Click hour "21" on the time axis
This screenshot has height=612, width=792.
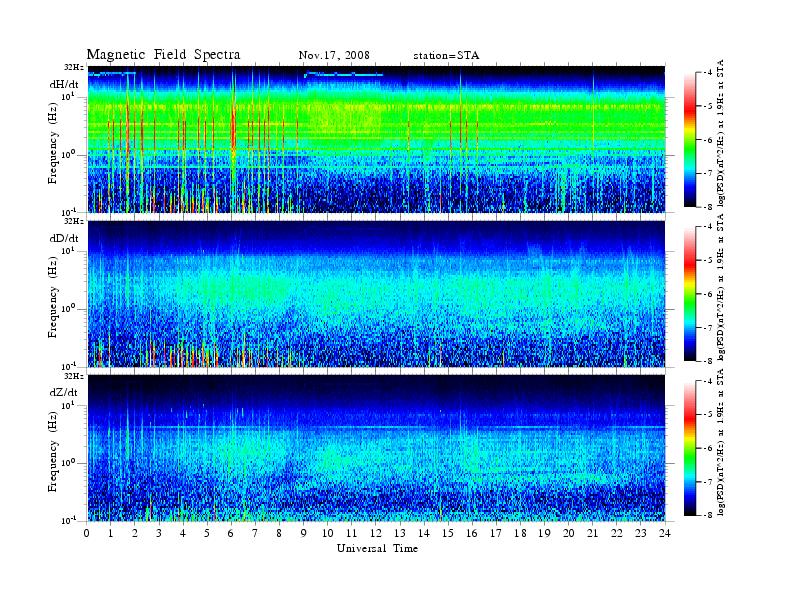[592, 533]
